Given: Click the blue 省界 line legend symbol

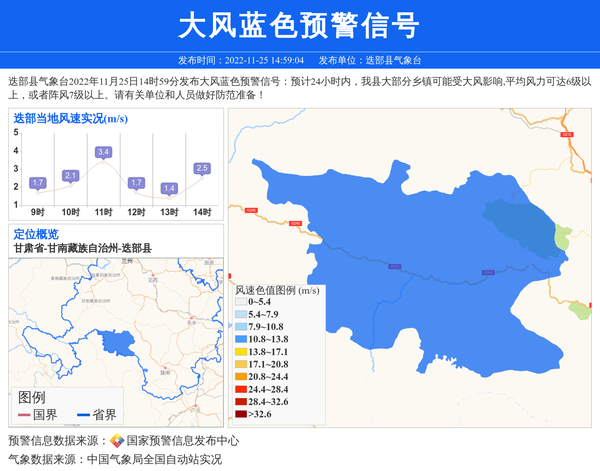Looking at the screenshot, I should click(80, 415).
